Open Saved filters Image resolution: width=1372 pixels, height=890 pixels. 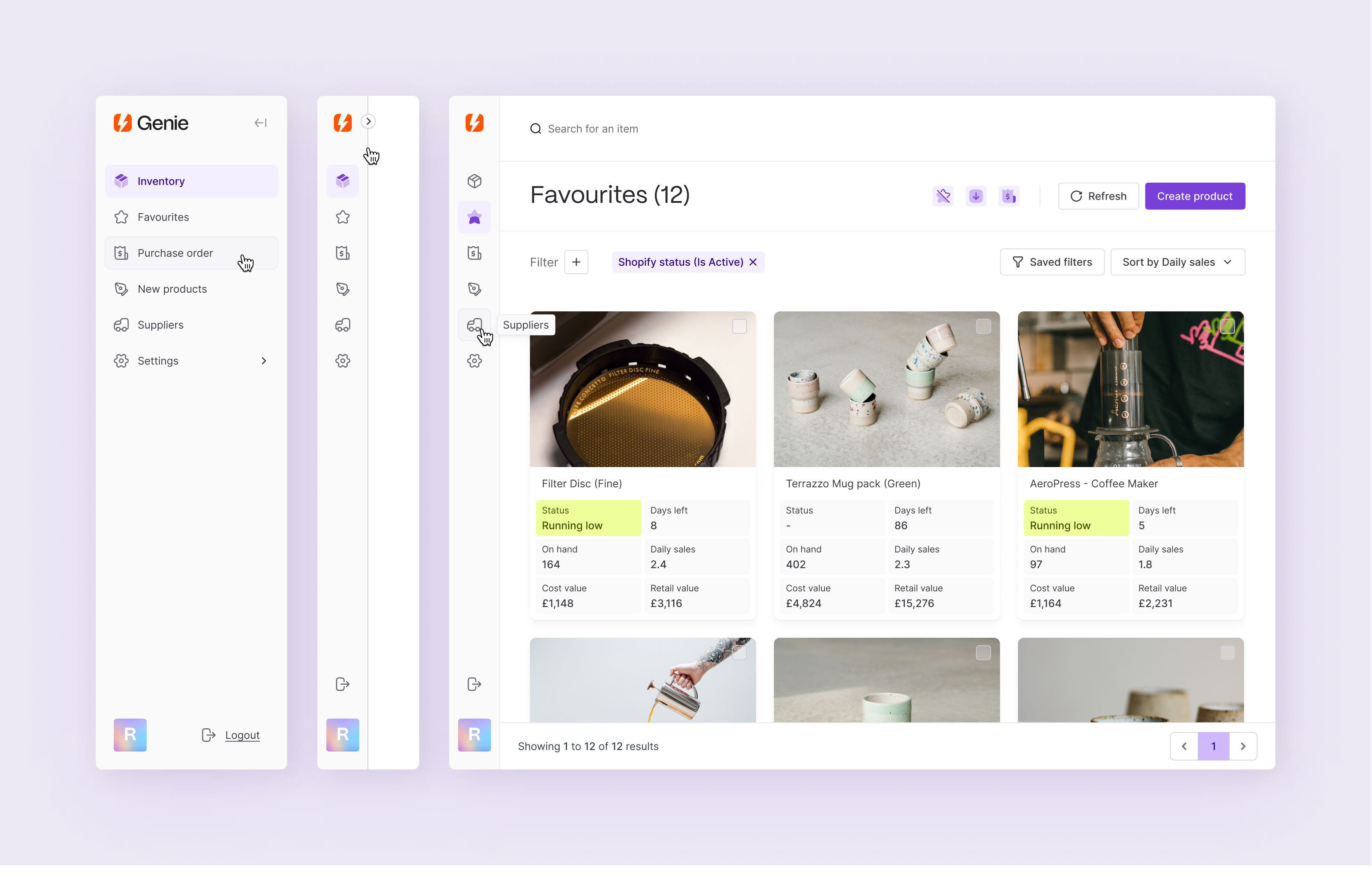pos(1052,262)
